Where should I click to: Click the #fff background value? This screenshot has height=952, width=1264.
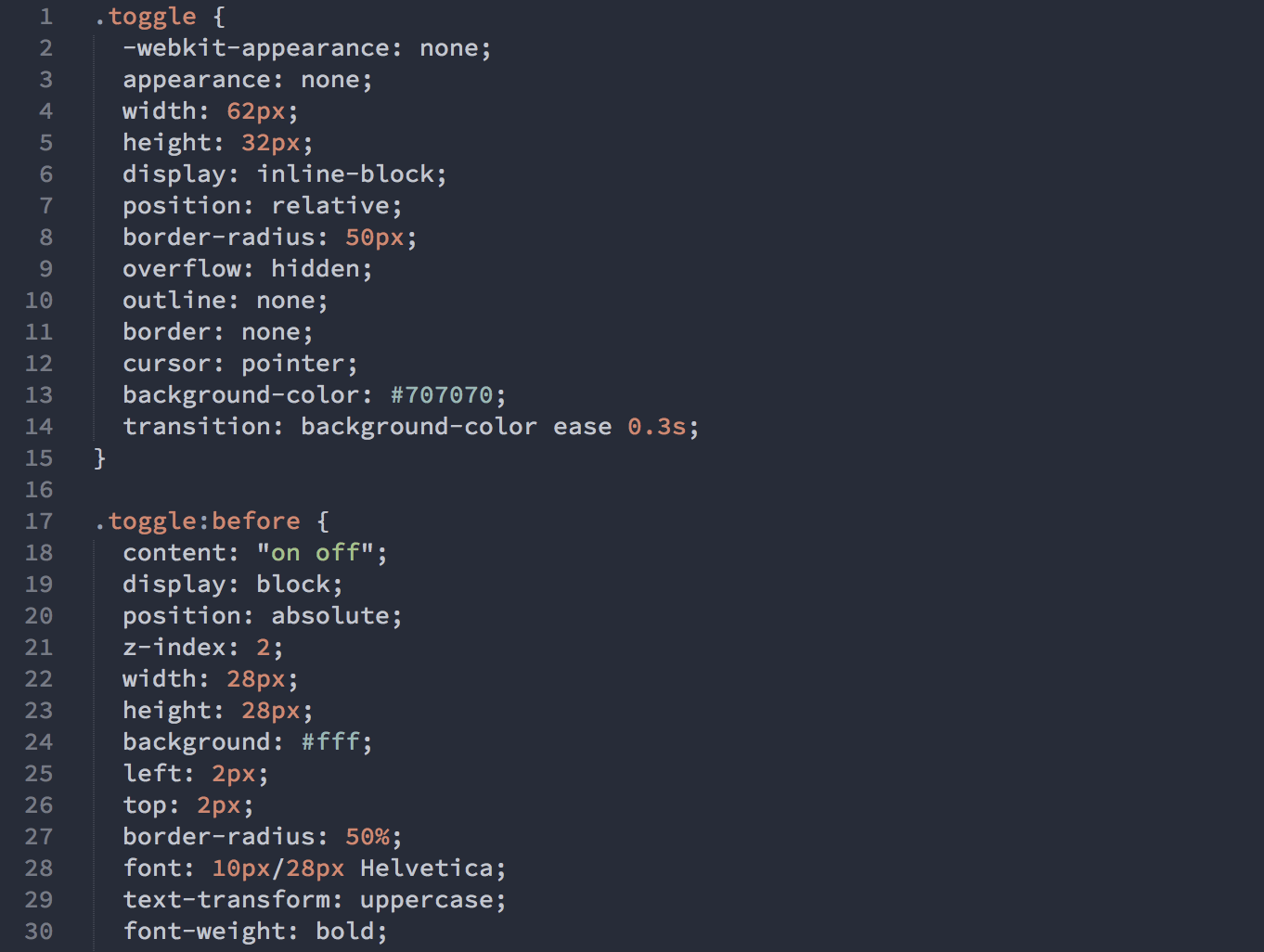pos(330,742)
